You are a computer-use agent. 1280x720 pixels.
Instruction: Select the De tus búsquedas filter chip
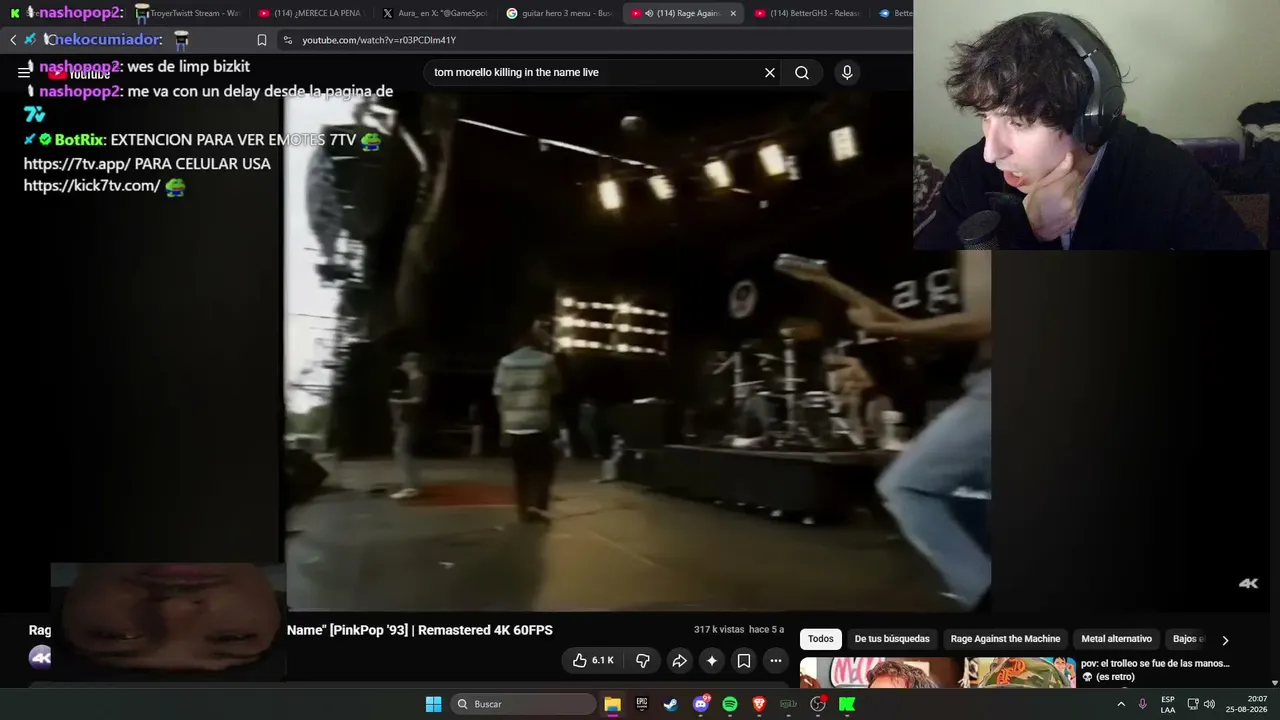pyautogui.click(x=892, y=639)
